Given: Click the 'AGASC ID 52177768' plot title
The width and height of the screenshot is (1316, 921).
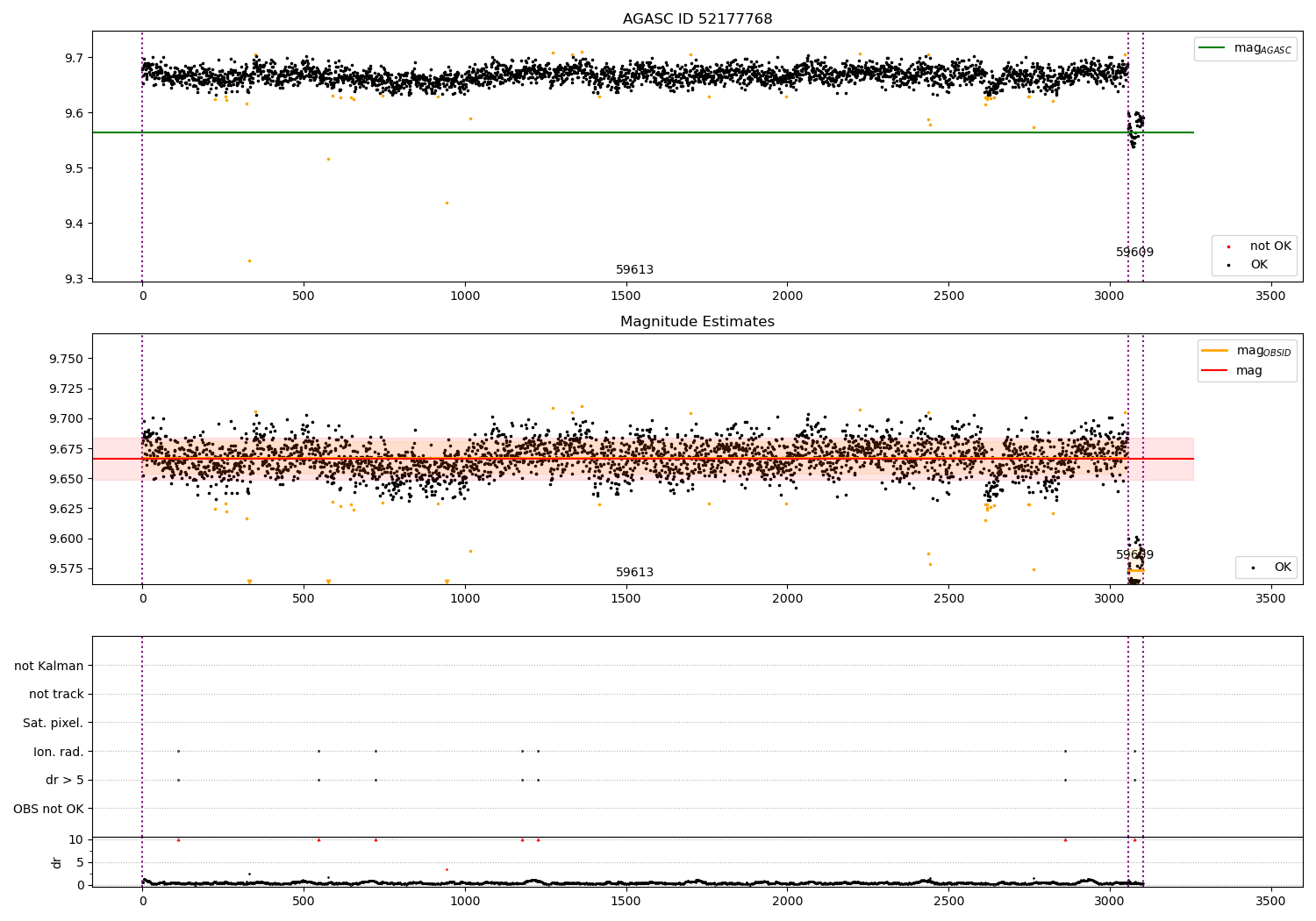Looking at the screenshot, I should pos(697,19).
